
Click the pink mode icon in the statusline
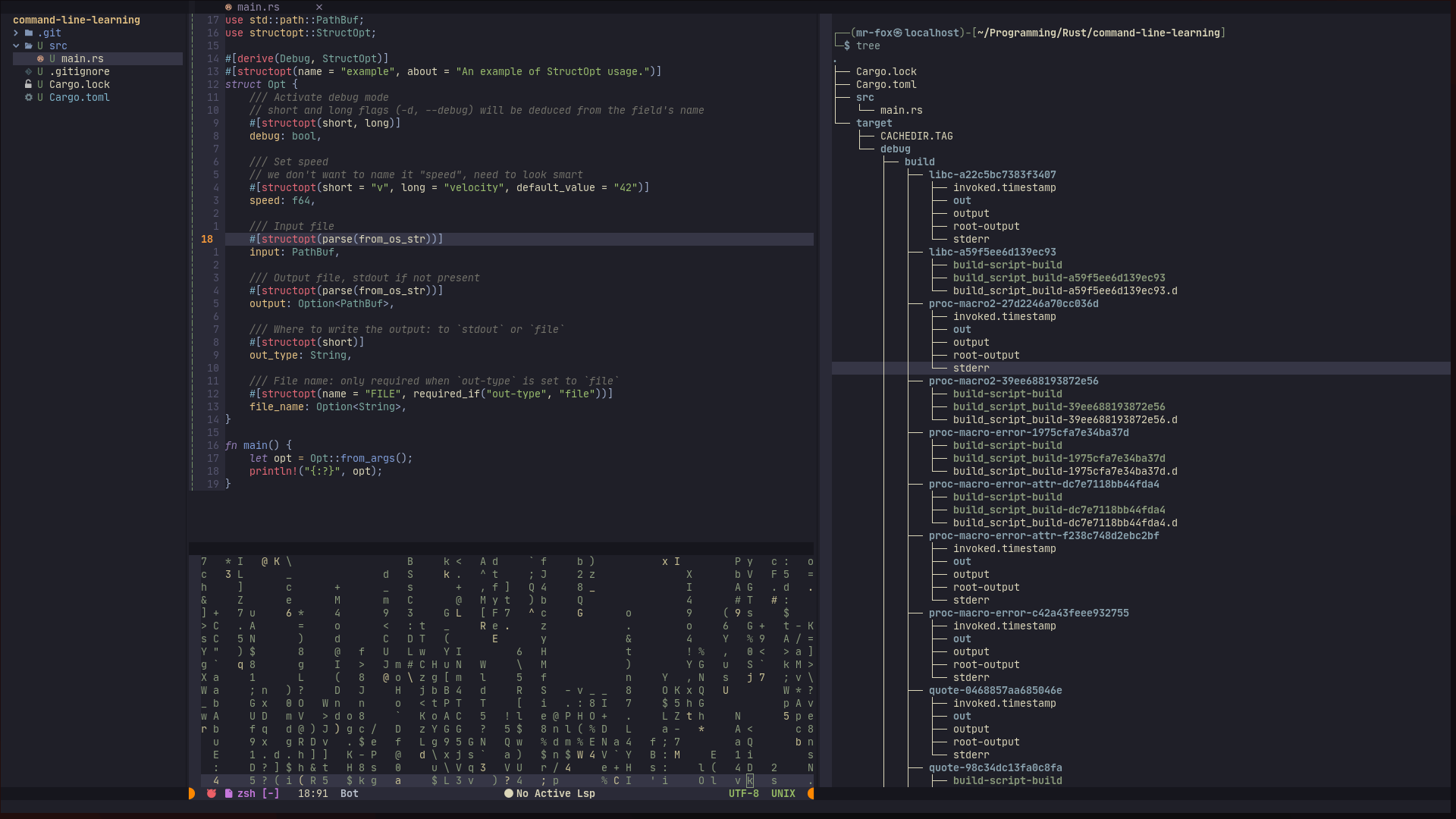(x=212, y=793)
